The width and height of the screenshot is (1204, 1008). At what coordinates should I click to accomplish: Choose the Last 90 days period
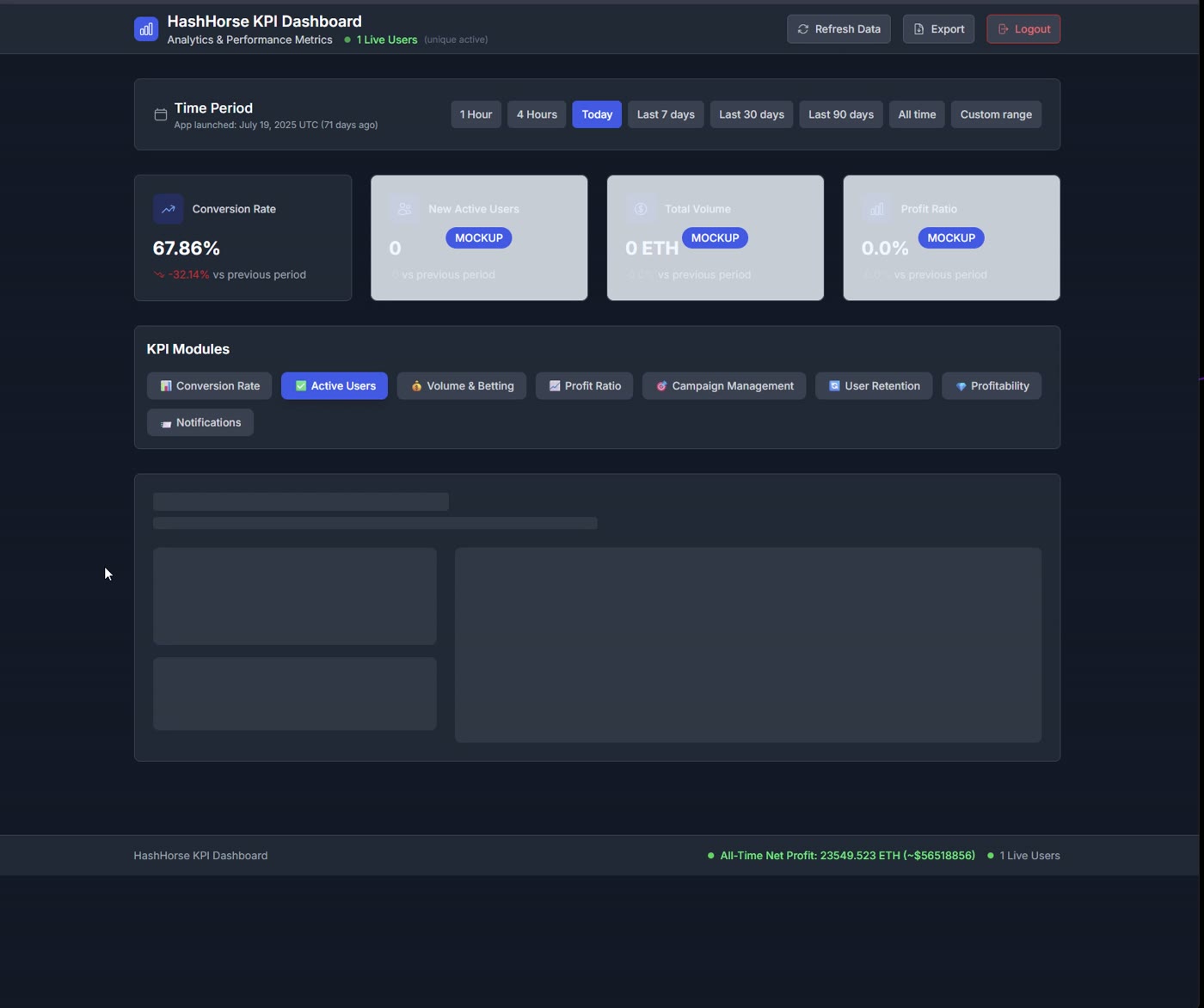click(x=841, y=114)
